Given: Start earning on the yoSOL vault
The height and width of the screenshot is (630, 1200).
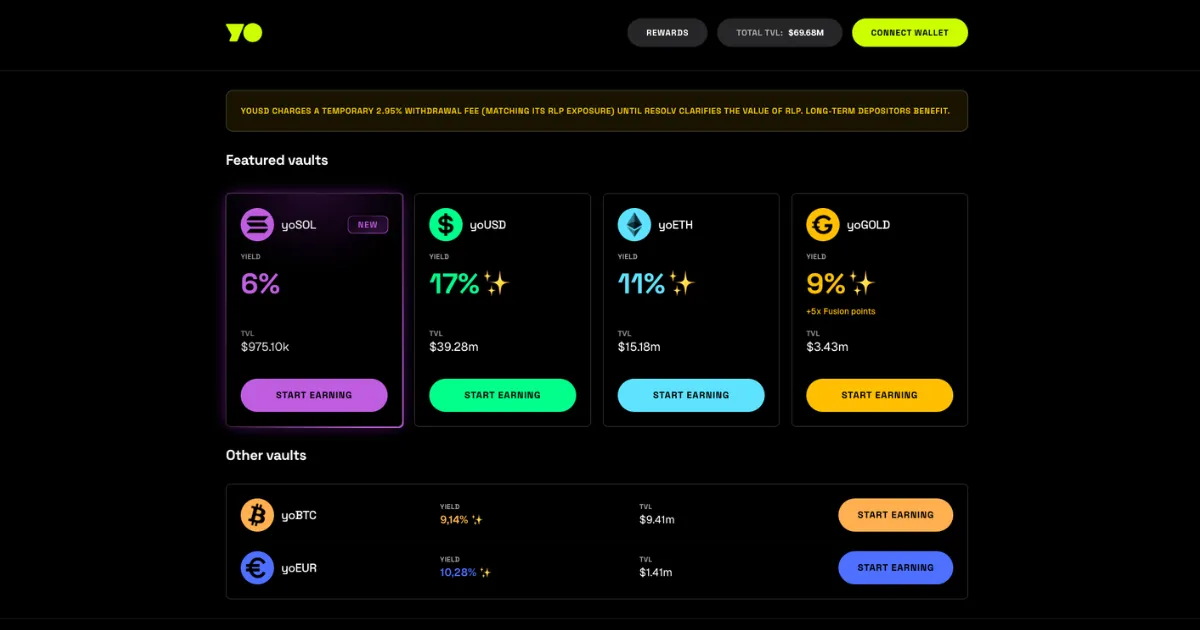Looking at the screenshot, I should point(314,395).
